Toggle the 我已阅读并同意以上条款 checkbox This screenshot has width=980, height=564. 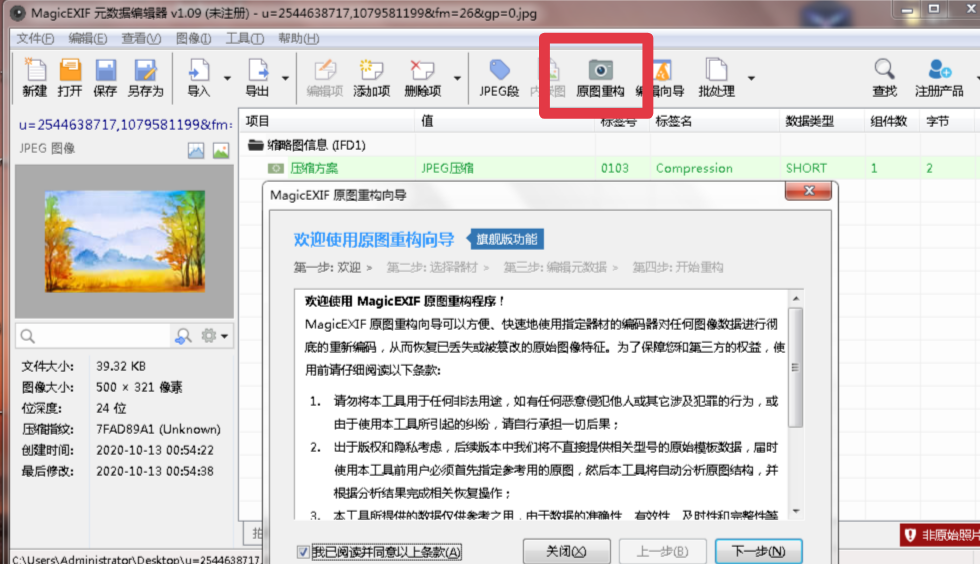[x=302, y=551]
